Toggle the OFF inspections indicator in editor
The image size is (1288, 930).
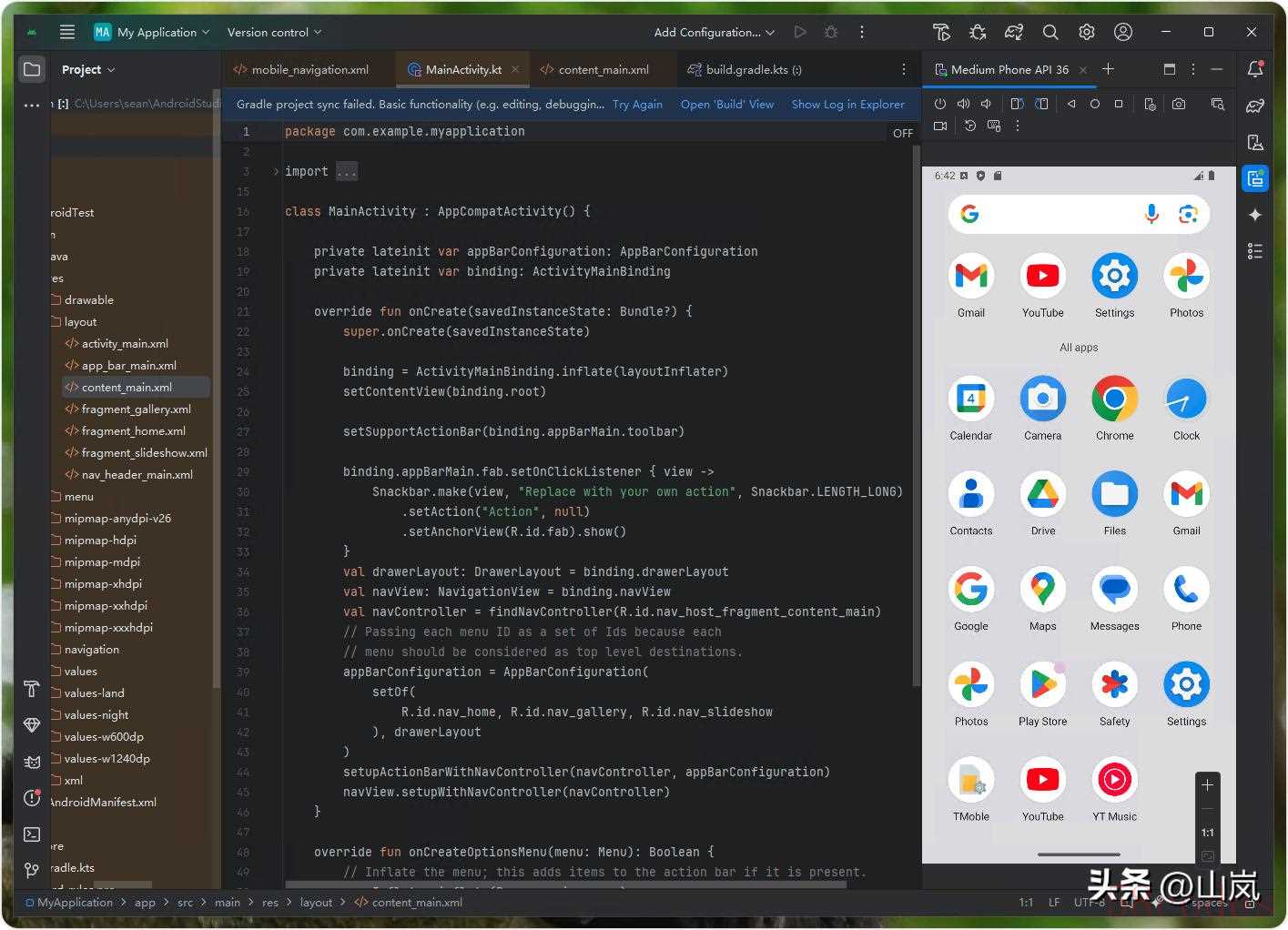pyautogui.click(x=902, y=133)
